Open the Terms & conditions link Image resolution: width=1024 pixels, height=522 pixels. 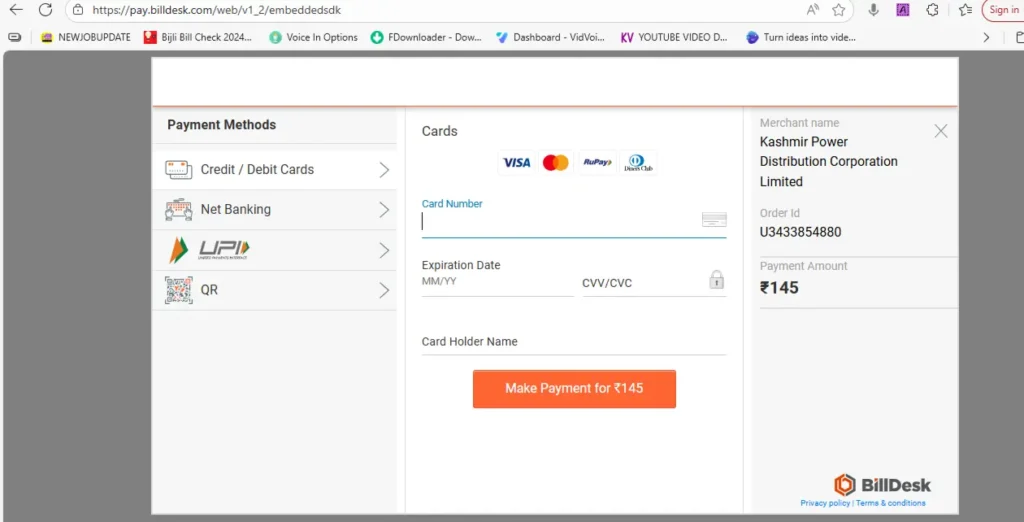(x=890, y=503)
